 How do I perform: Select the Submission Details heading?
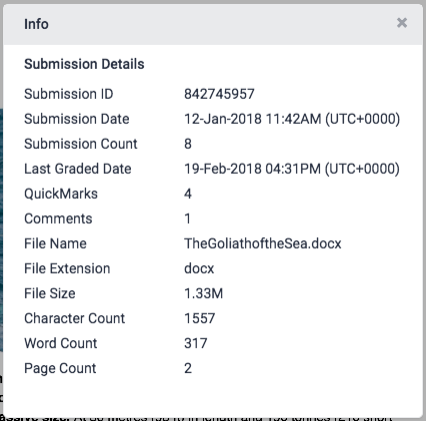click(84, 64)
